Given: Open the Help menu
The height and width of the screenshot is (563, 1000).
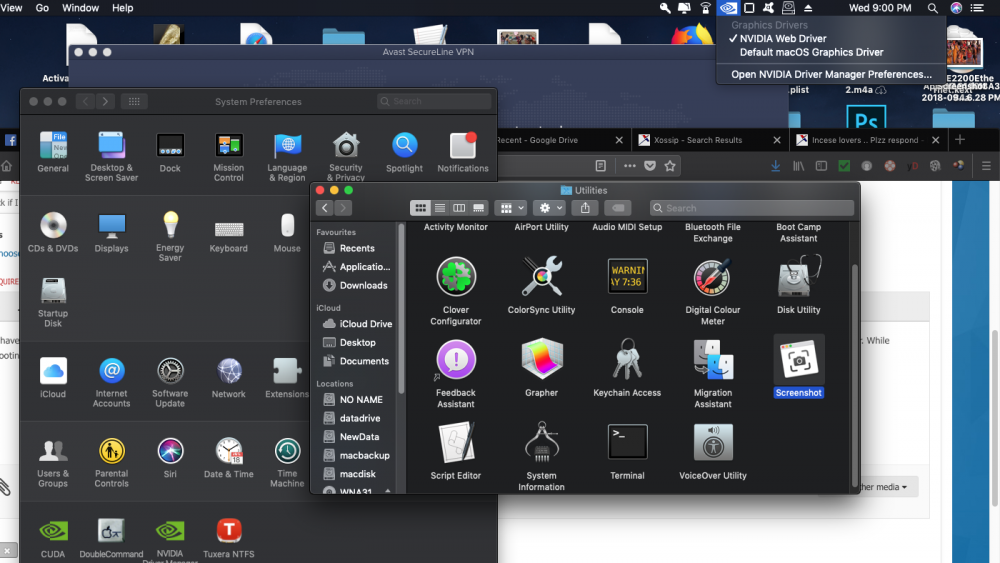Looking at the screenshot, I should [x=122, y=8].
